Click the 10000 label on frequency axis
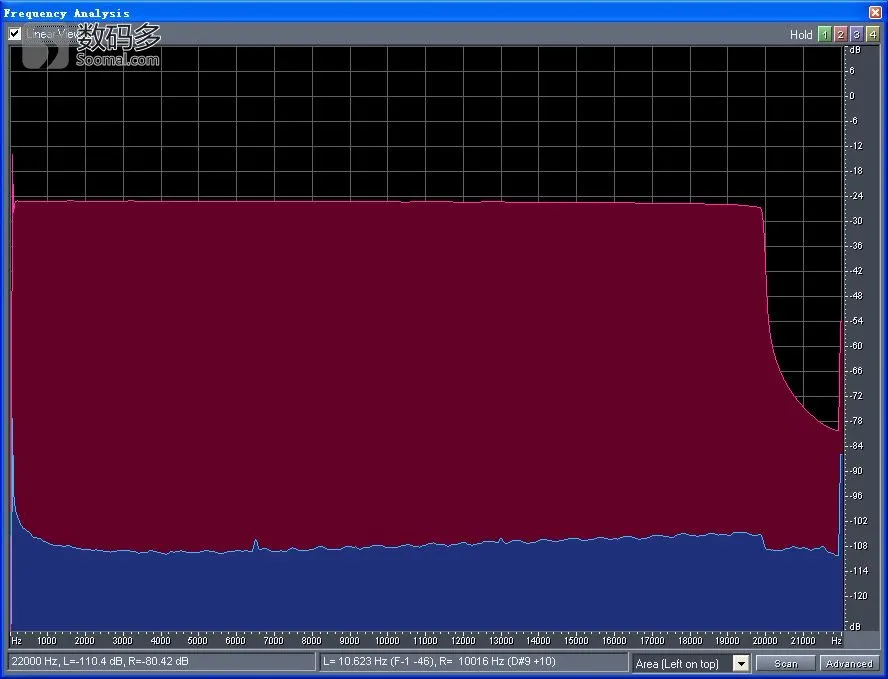The height and width of the screenshot is (679, 888). point(387,640)
